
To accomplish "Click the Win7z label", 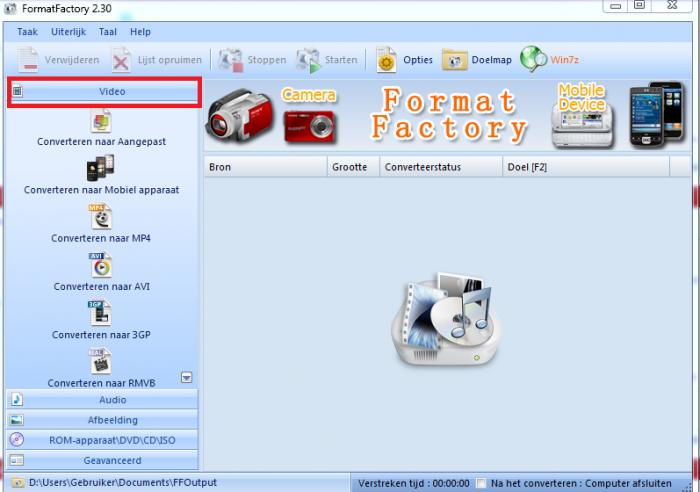I will (564, 60).
